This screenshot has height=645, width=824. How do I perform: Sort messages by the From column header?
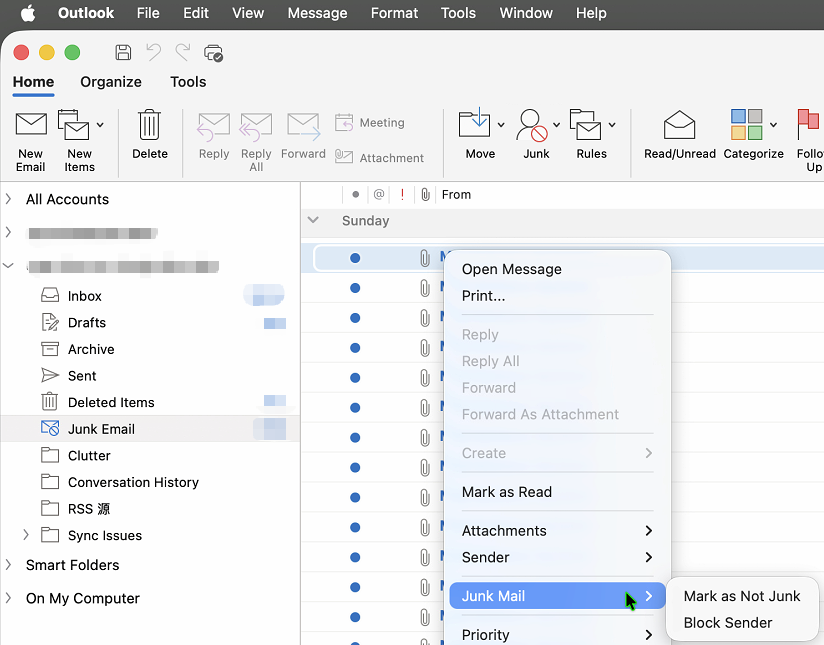click(456, 194)
